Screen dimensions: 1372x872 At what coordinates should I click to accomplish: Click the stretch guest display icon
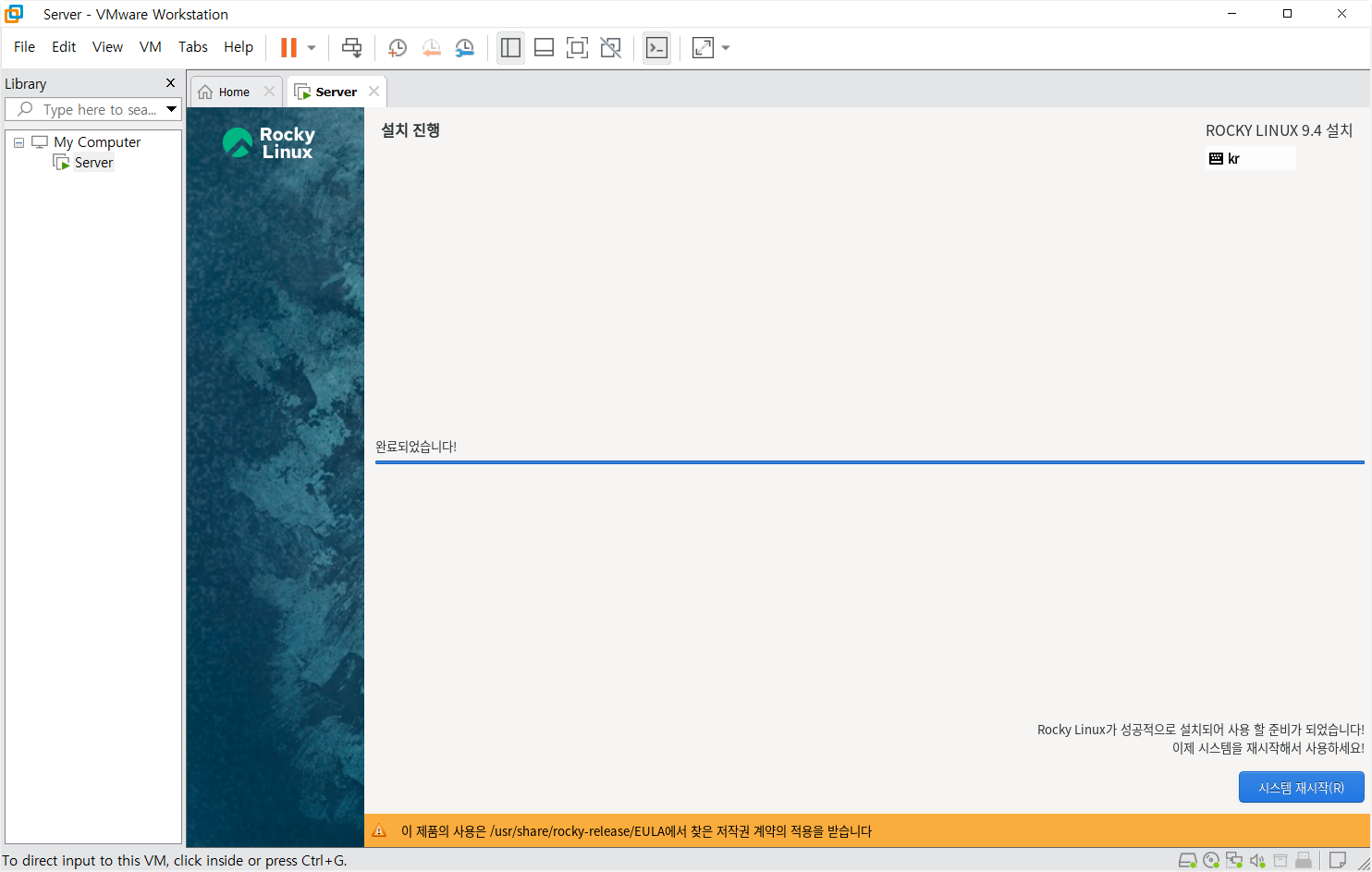(703, 48)
